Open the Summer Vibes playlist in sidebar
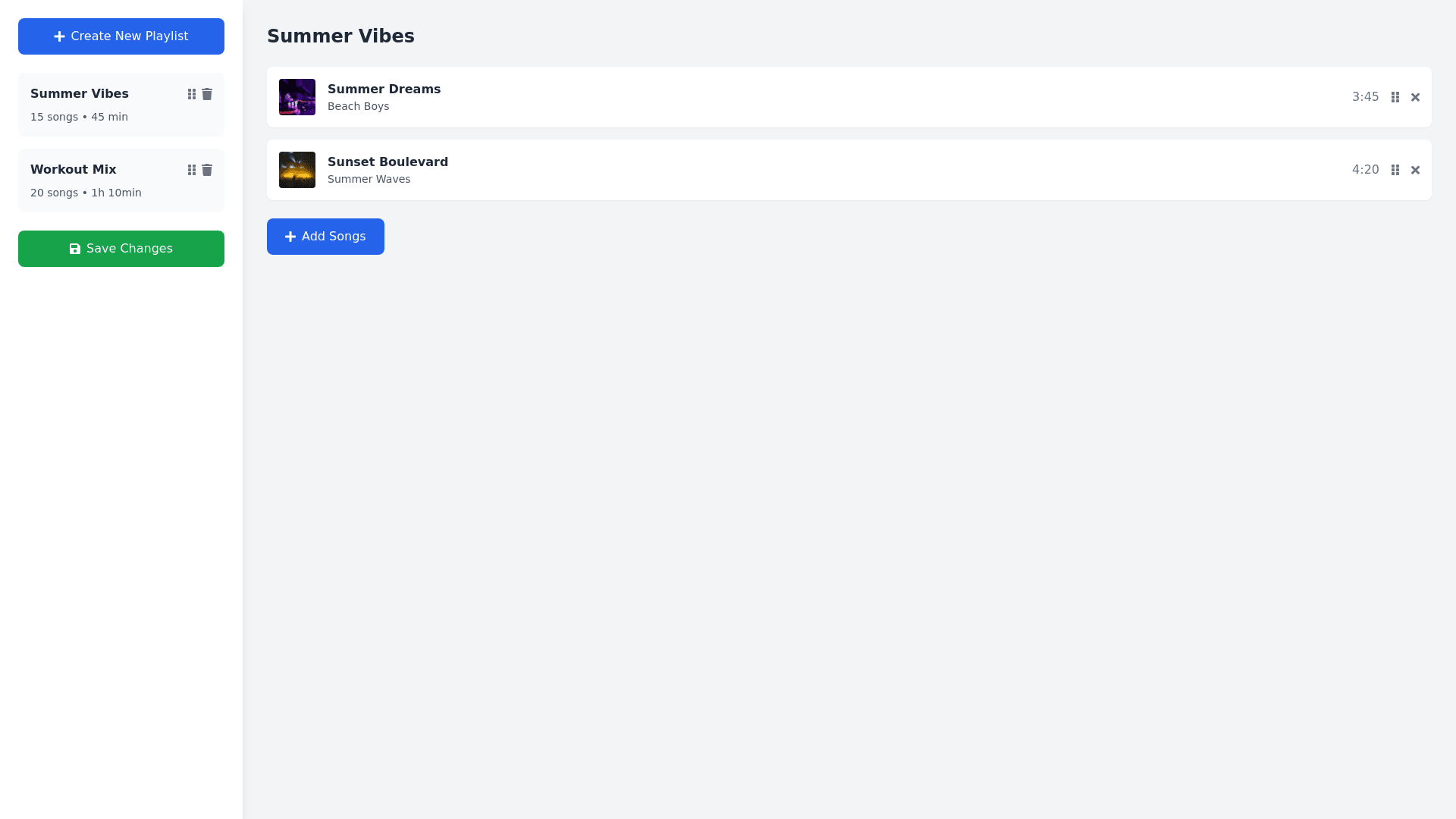Screen dimensions: 1456x819 click(x=80, y=94)
